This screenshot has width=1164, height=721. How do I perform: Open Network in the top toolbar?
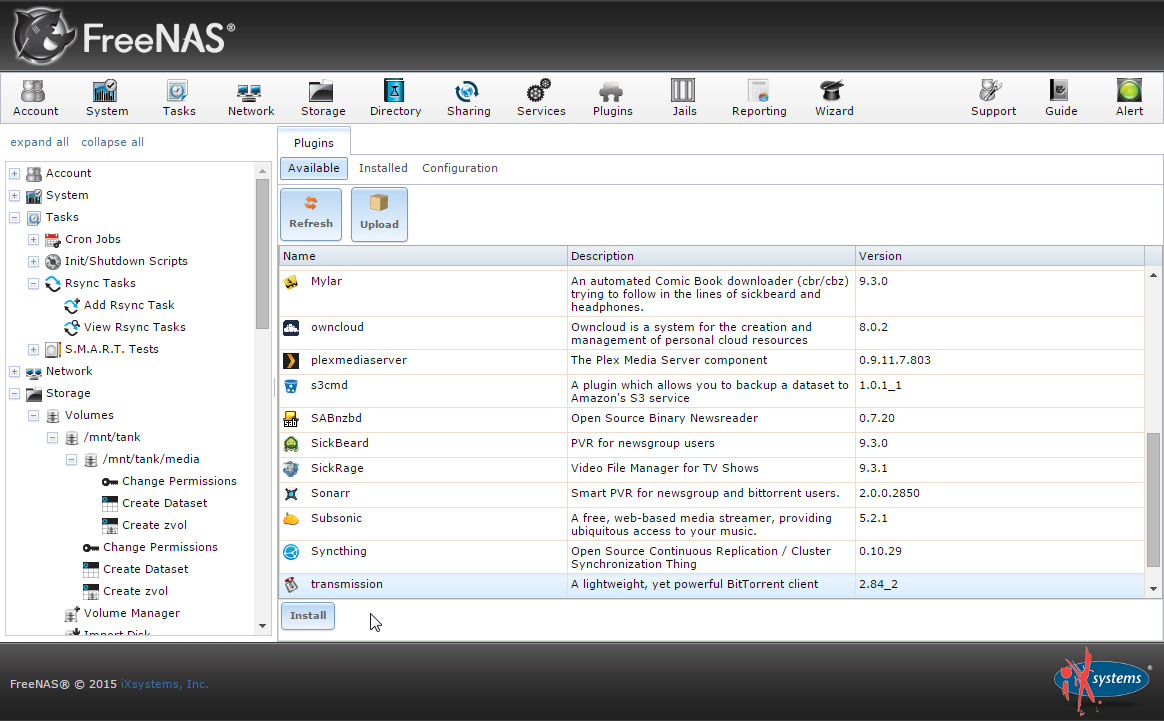250,98
